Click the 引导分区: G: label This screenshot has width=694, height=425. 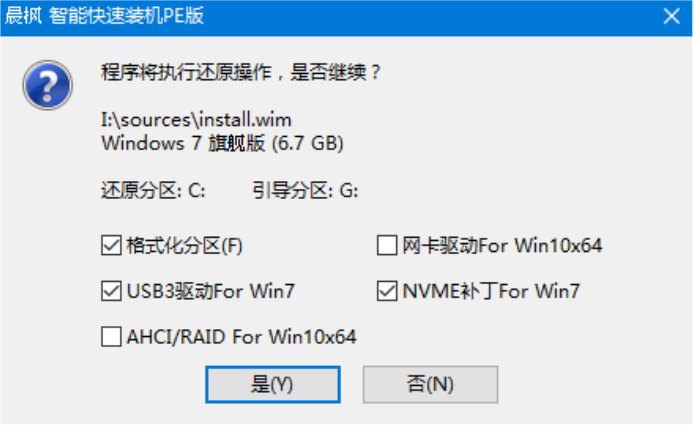coord(305,191)
